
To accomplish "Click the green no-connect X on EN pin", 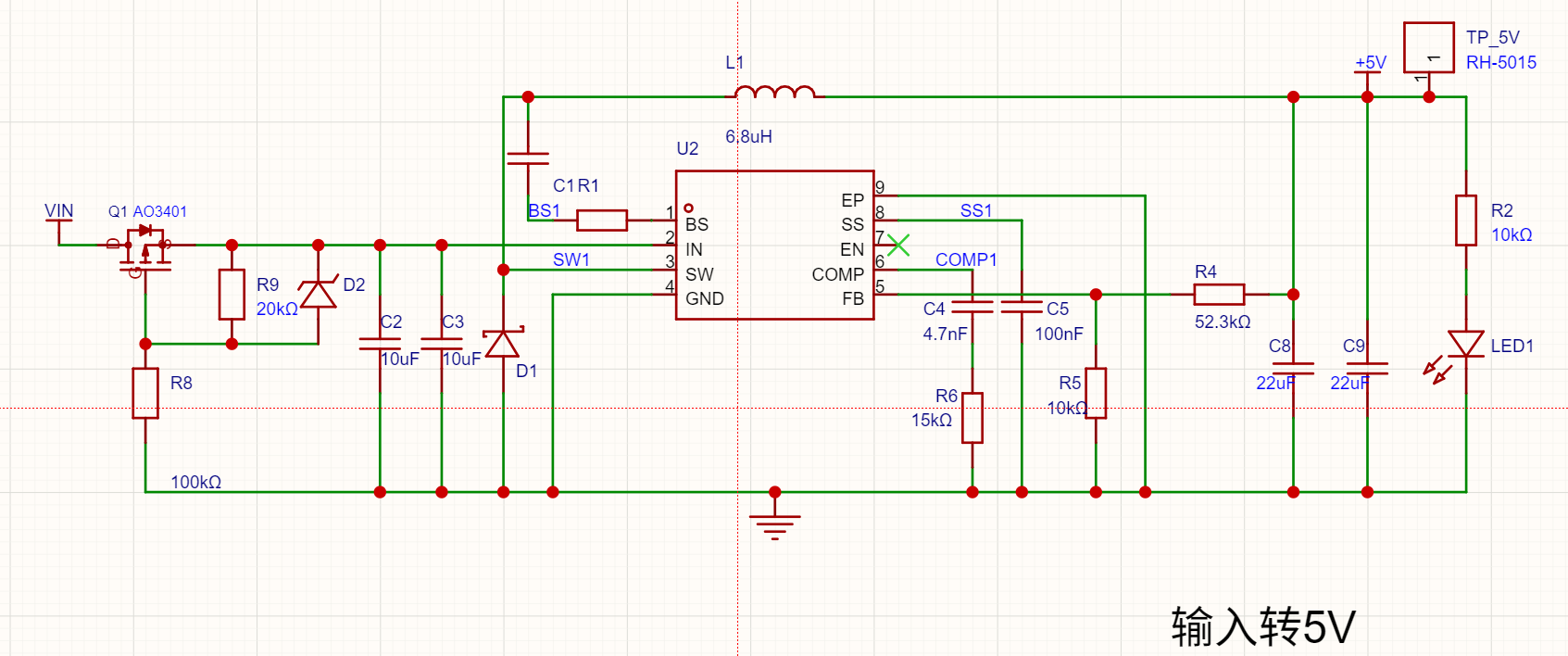I will coord(897,246).
